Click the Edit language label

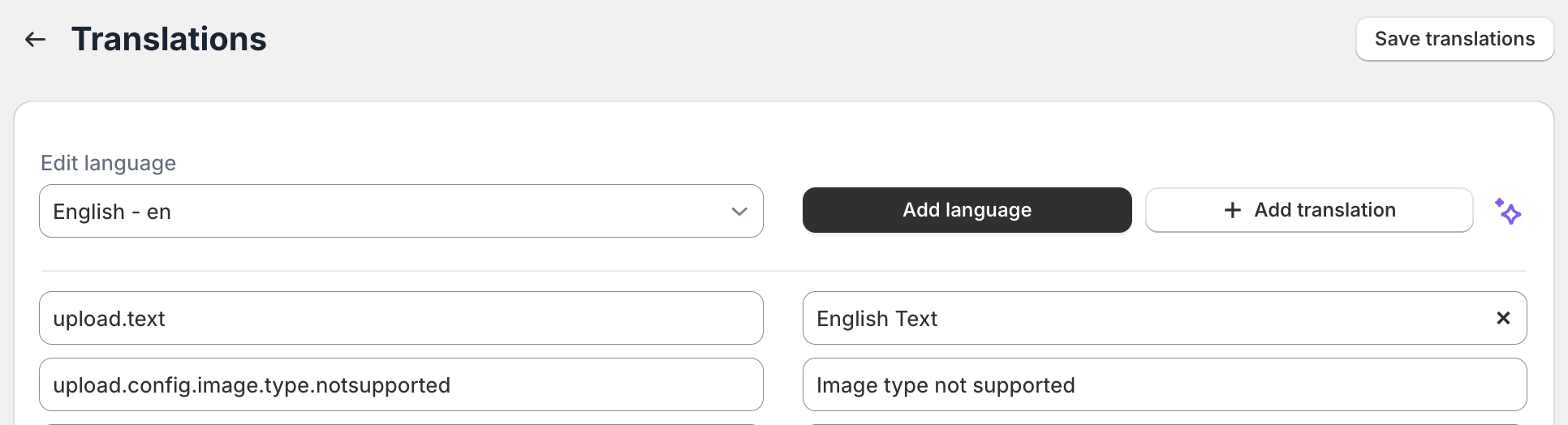[108, 163]
